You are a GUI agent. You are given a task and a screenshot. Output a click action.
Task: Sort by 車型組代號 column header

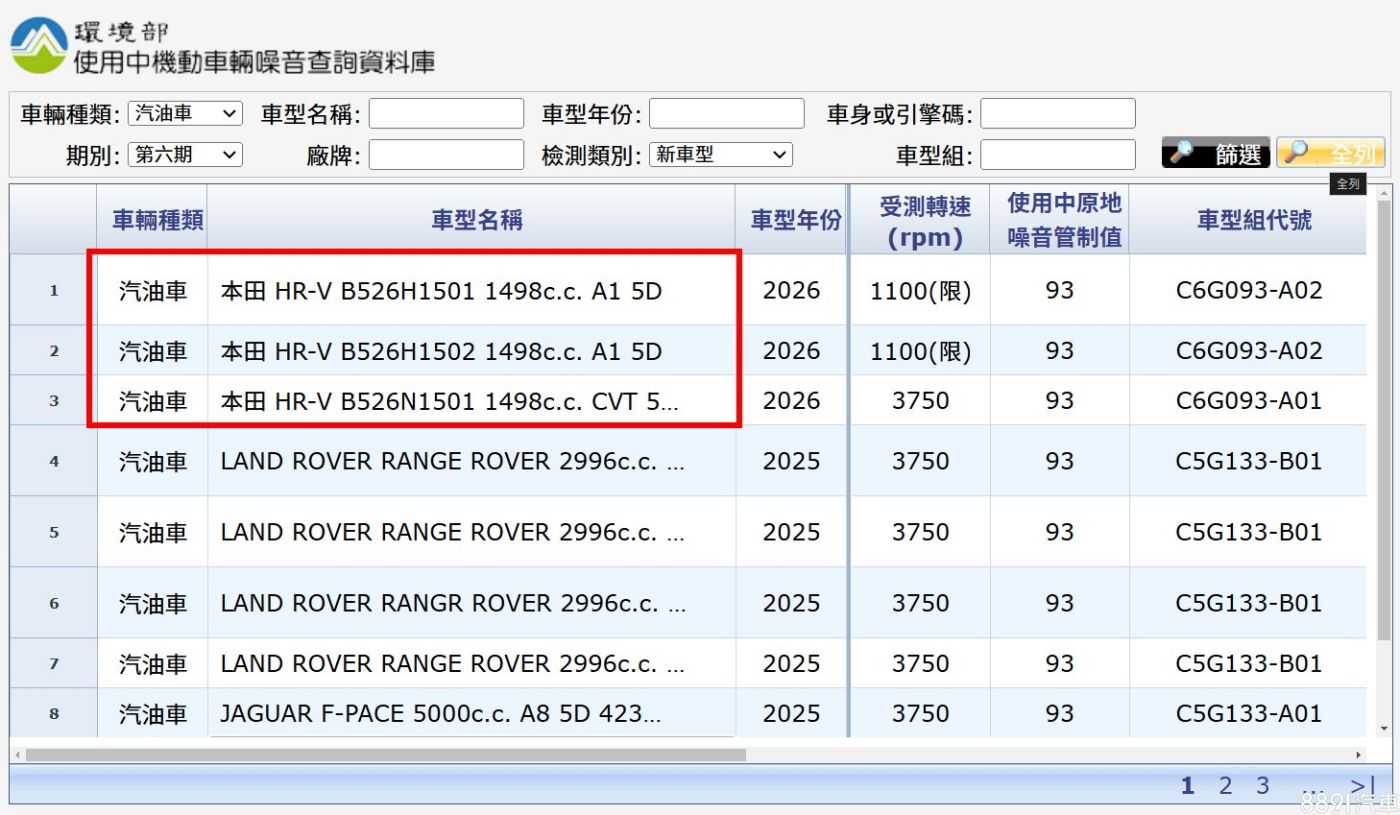point(1249,220)
